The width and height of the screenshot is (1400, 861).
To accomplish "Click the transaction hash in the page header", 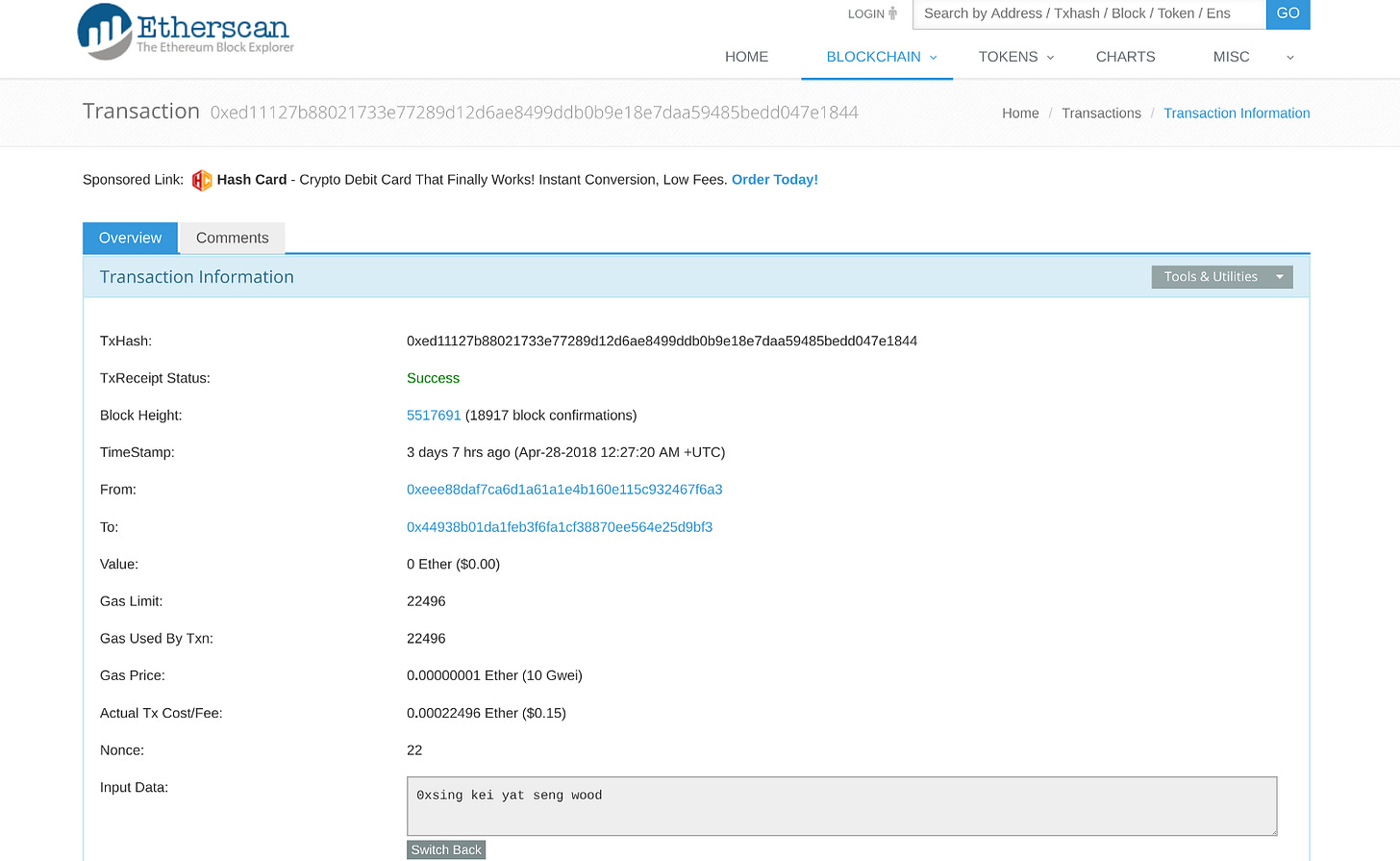I will coord(535,113).
